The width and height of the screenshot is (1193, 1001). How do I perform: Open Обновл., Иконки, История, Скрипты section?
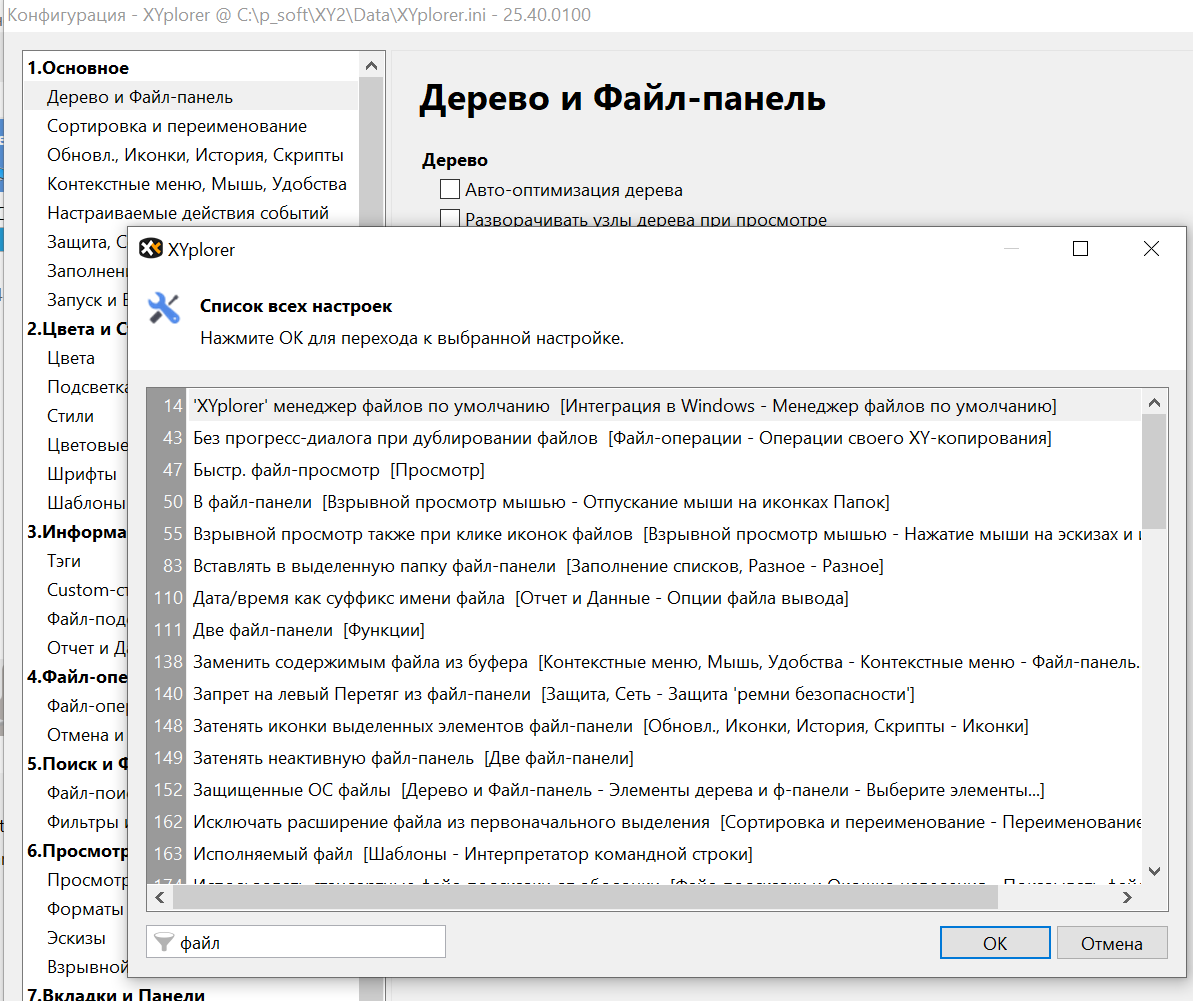[195, 155]
